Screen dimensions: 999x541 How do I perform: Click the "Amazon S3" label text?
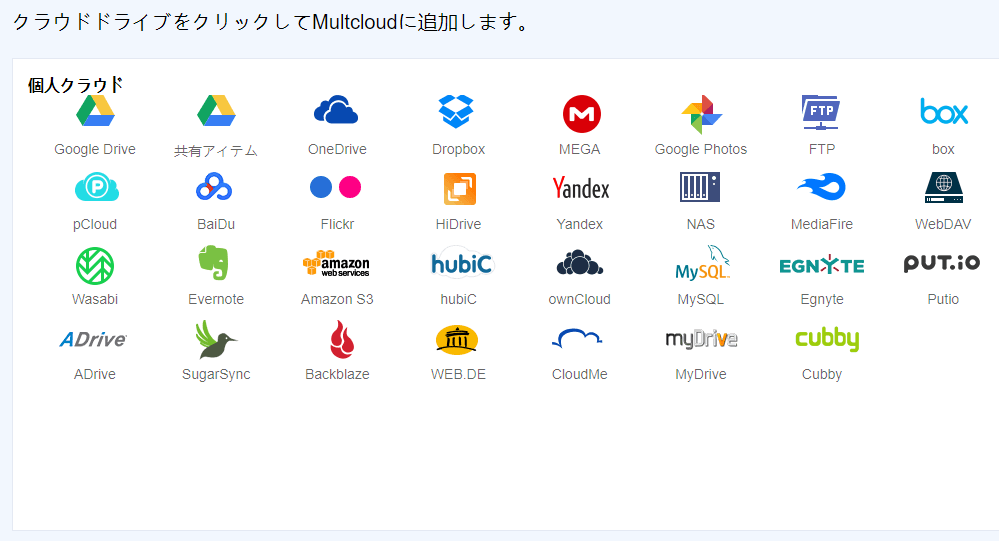pos(337,299)
